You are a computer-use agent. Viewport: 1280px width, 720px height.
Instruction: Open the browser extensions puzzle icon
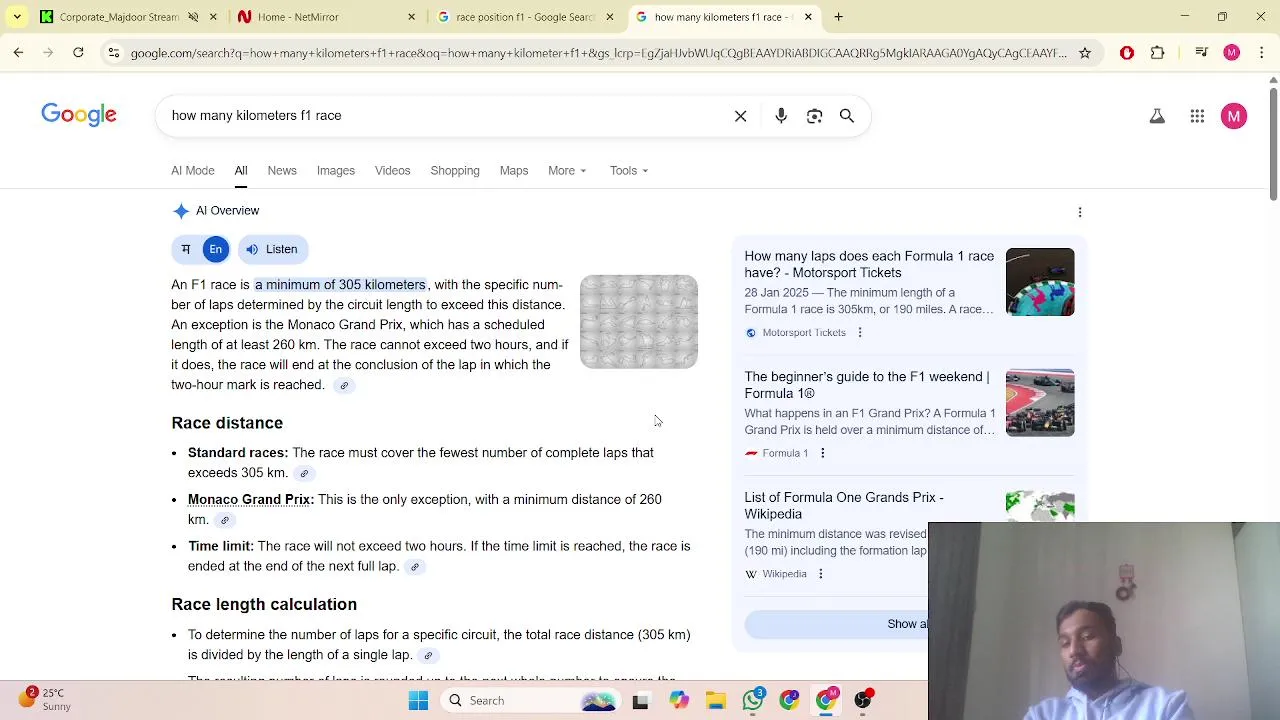click(1157, 53)
